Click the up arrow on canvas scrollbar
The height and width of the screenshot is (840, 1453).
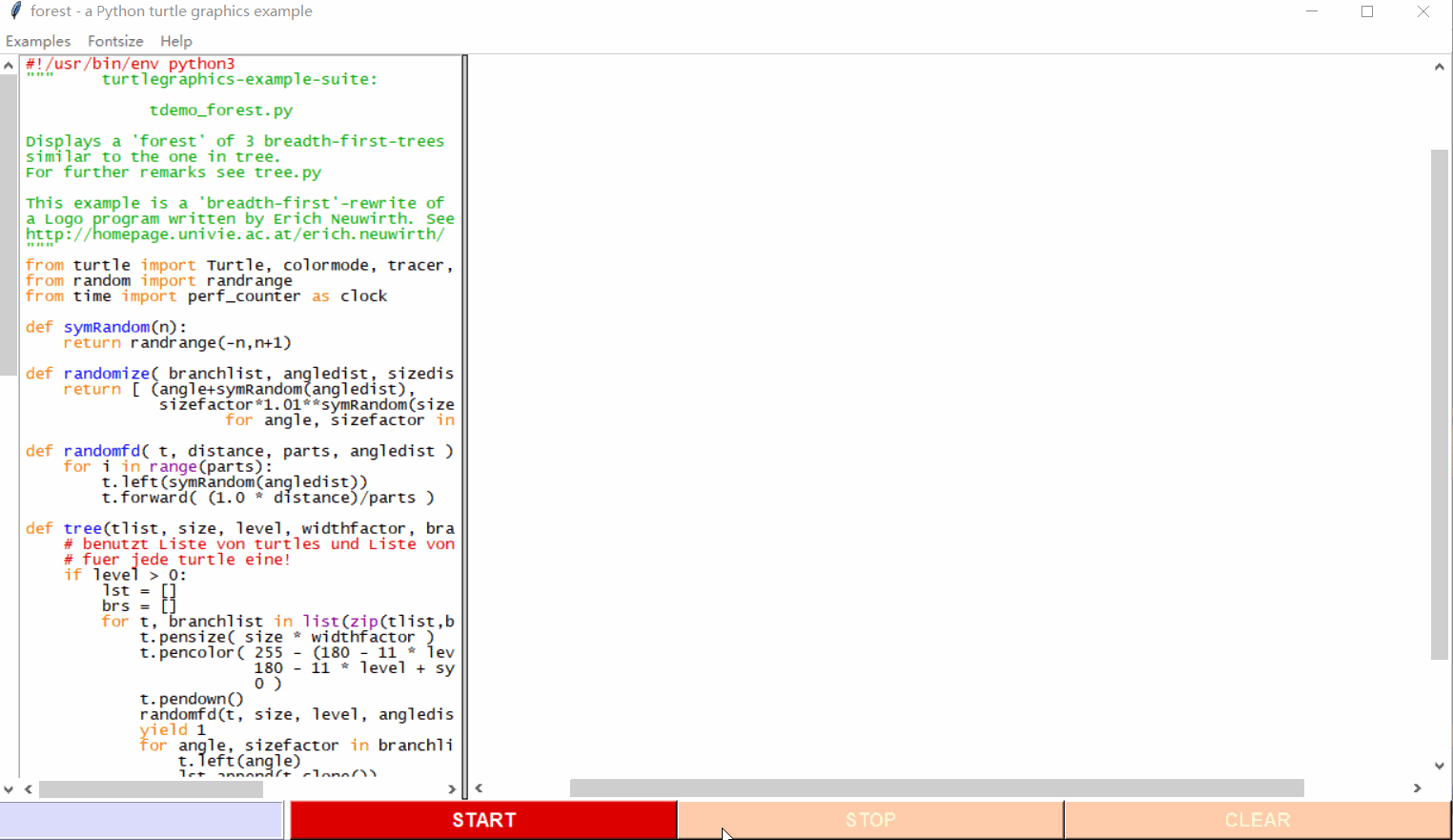(1440, 66)
